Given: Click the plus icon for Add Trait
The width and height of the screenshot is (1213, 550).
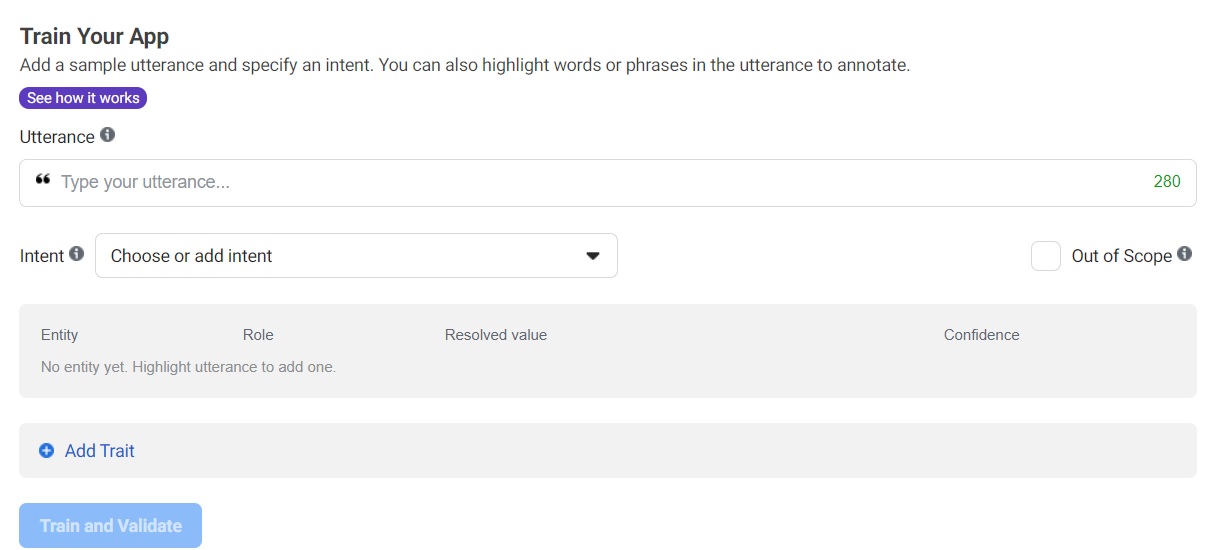Looking at the screenshot, I should pyautogui.click(x=46, y=451).
